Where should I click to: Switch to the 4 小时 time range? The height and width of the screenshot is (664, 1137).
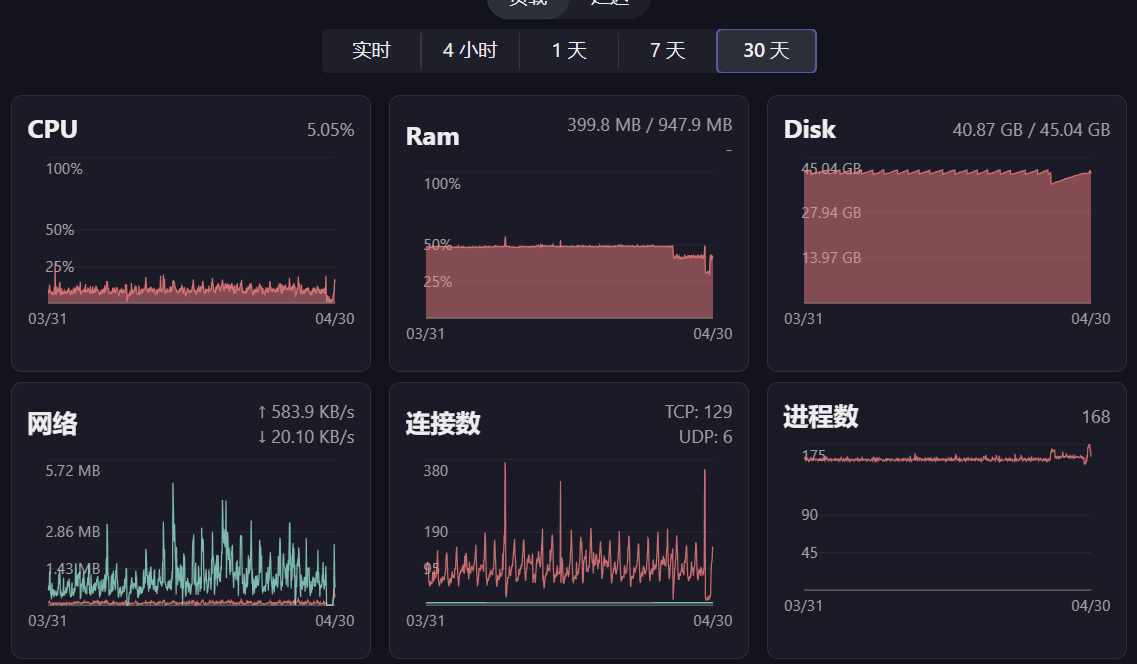[x=470, y=51]
